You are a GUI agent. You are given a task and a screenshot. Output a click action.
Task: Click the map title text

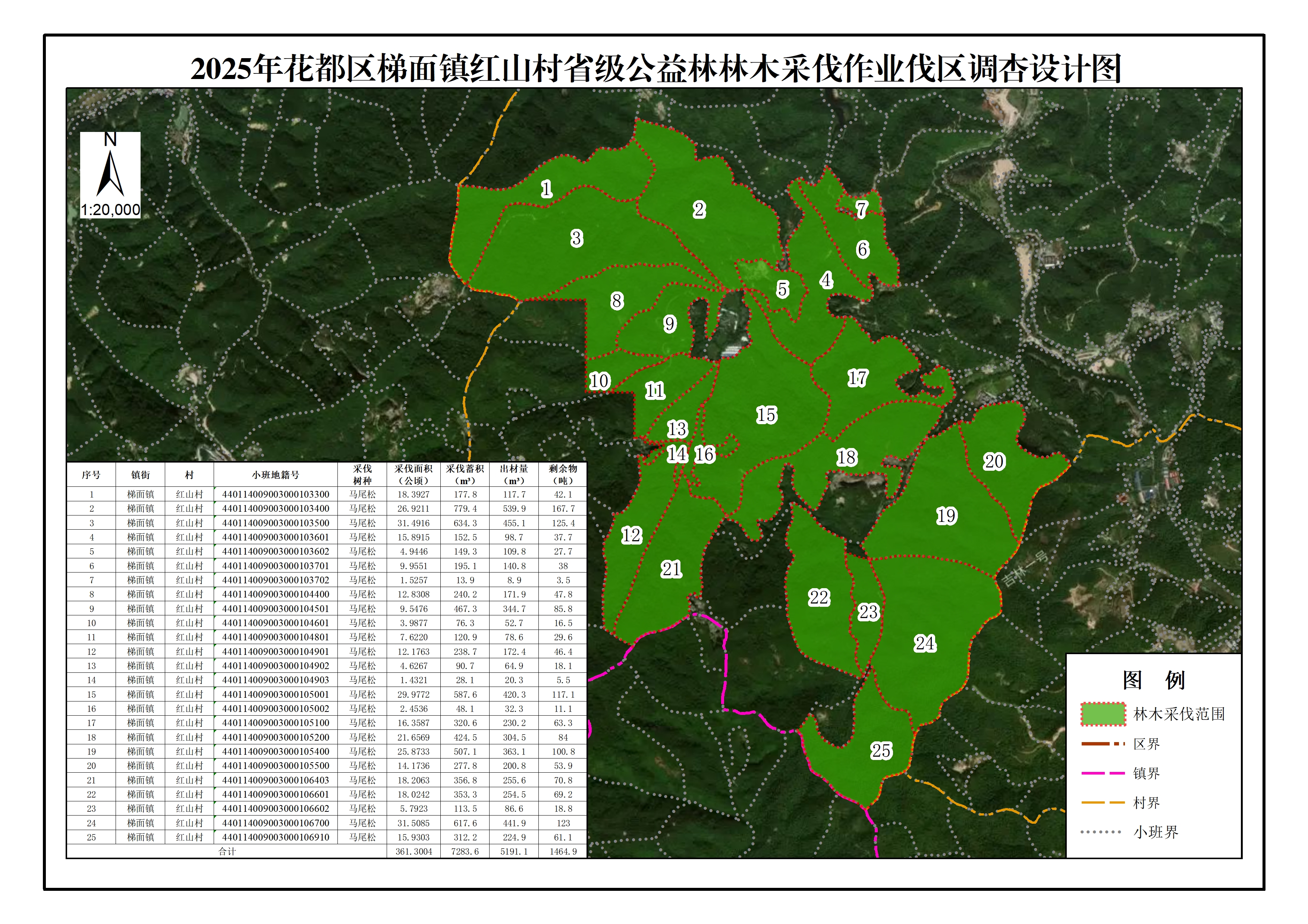(655, 69)
